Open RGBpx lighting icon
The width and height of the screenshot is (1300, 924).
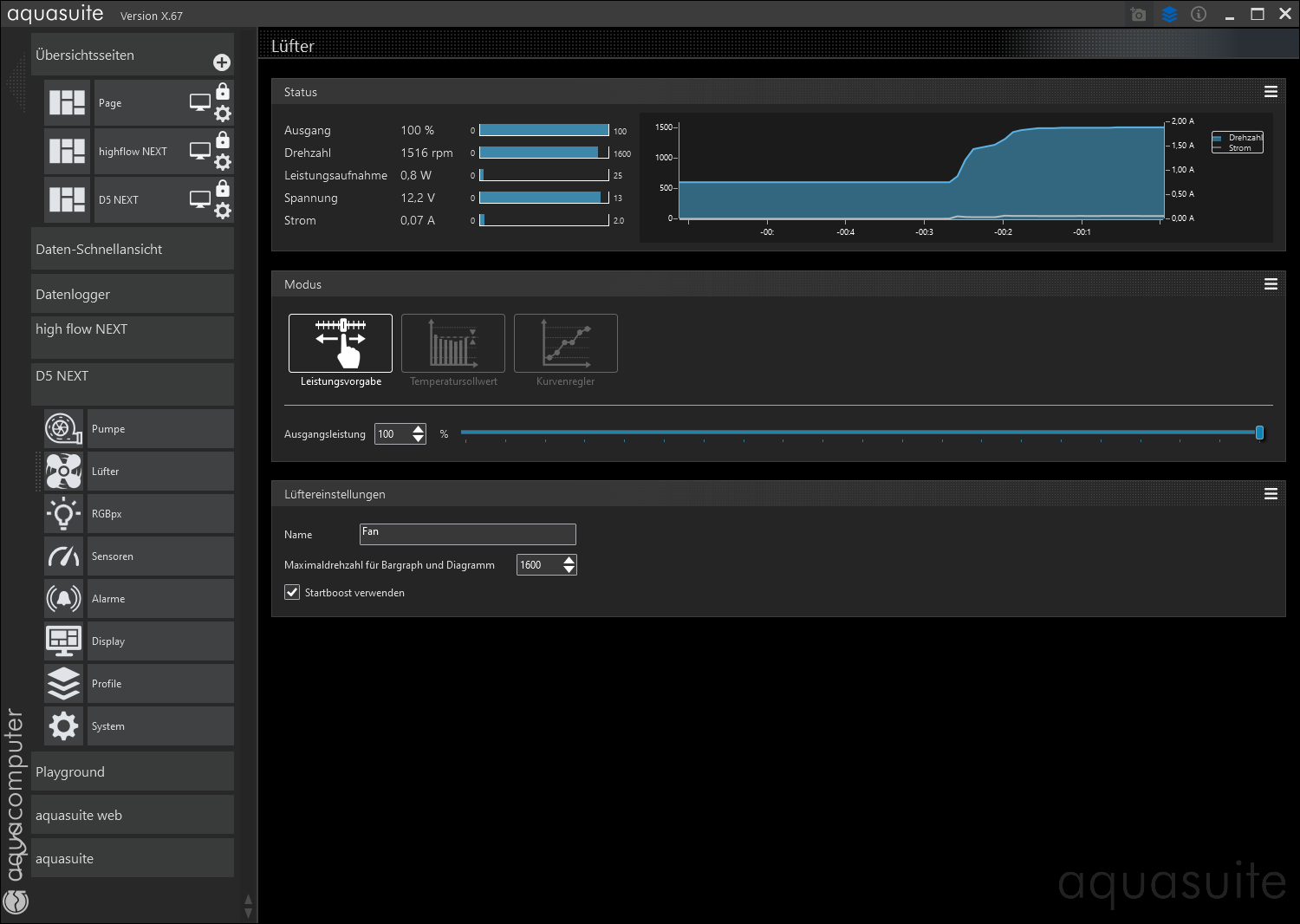coord(63,513)
